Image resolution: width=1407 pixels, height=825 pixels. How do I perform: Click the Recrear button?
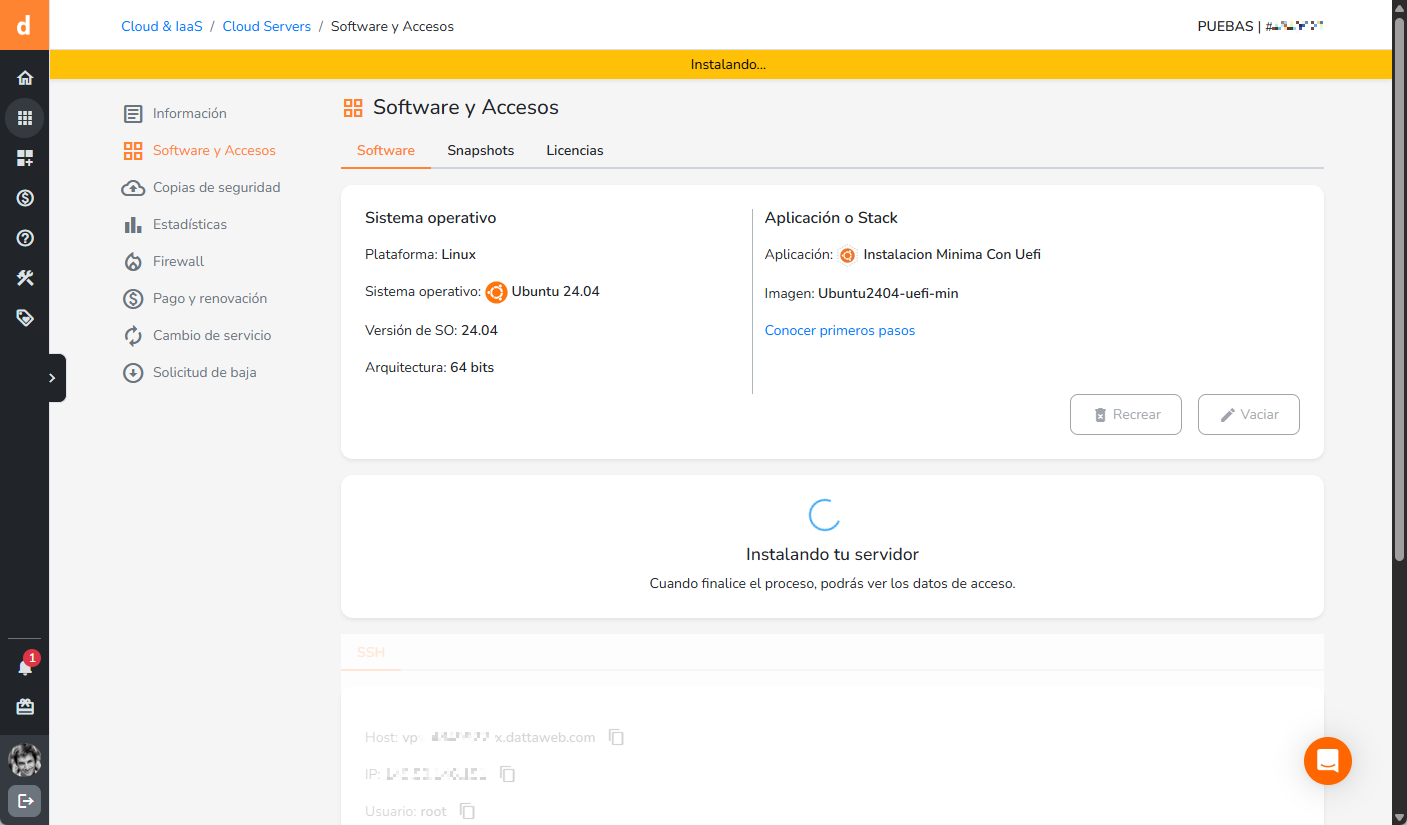coord(1126,414)
